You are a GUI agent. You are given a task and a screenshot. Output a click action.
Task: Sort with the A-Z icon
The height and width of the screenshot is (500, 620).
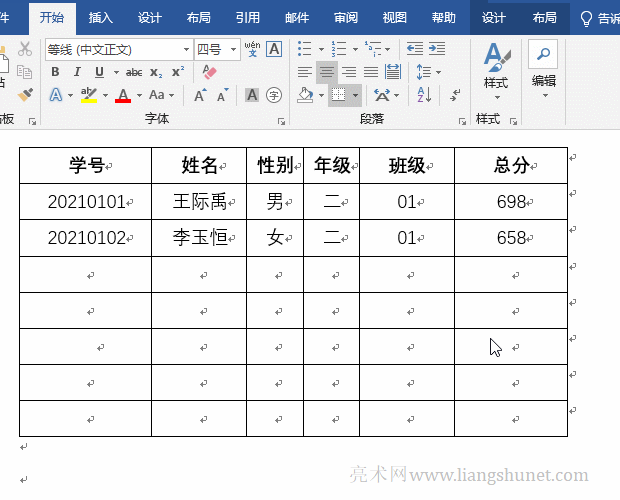click(x=424, y=95)
